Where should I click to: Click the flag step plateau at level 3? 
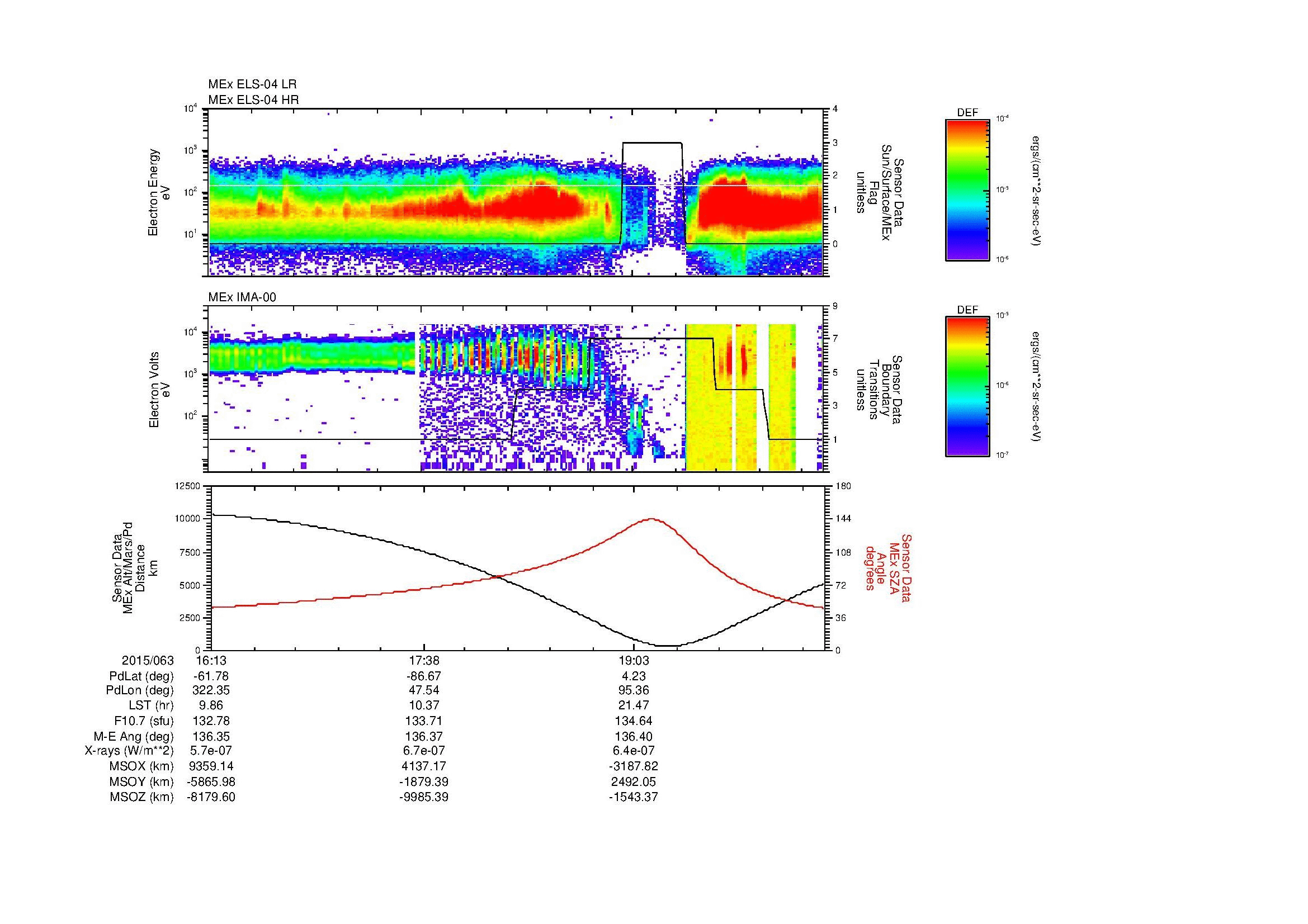(x=652, y=143)
